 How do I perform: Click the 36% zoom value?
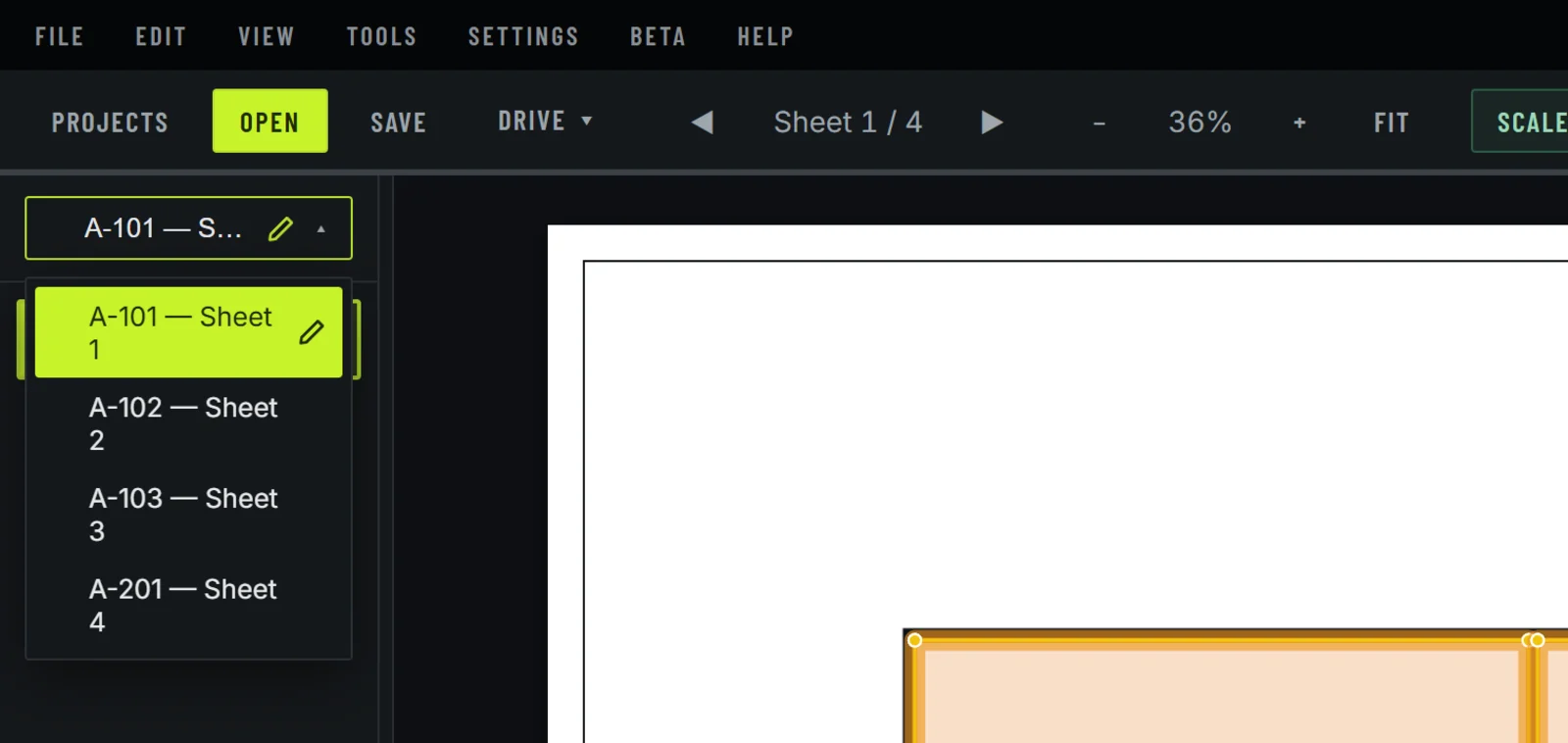pos(1200,122)
